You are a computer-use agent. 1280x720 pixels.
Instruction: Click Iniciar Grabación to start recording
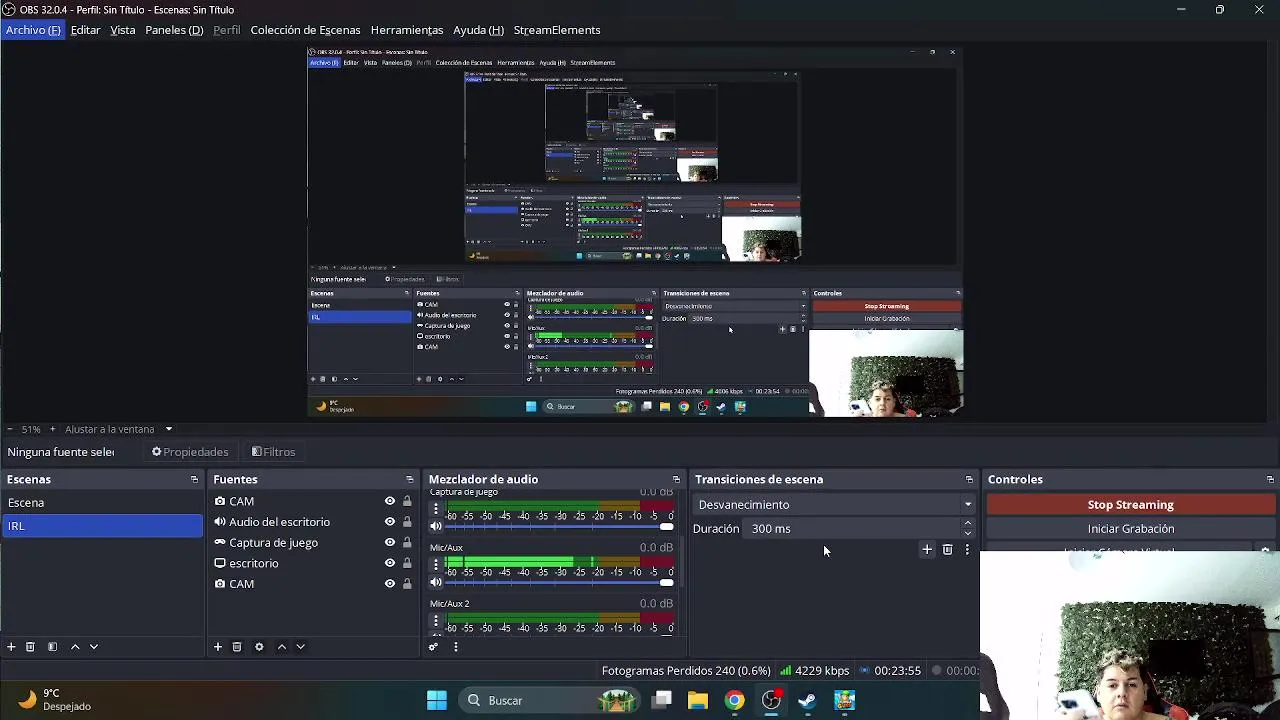[x=1130, y=529]
